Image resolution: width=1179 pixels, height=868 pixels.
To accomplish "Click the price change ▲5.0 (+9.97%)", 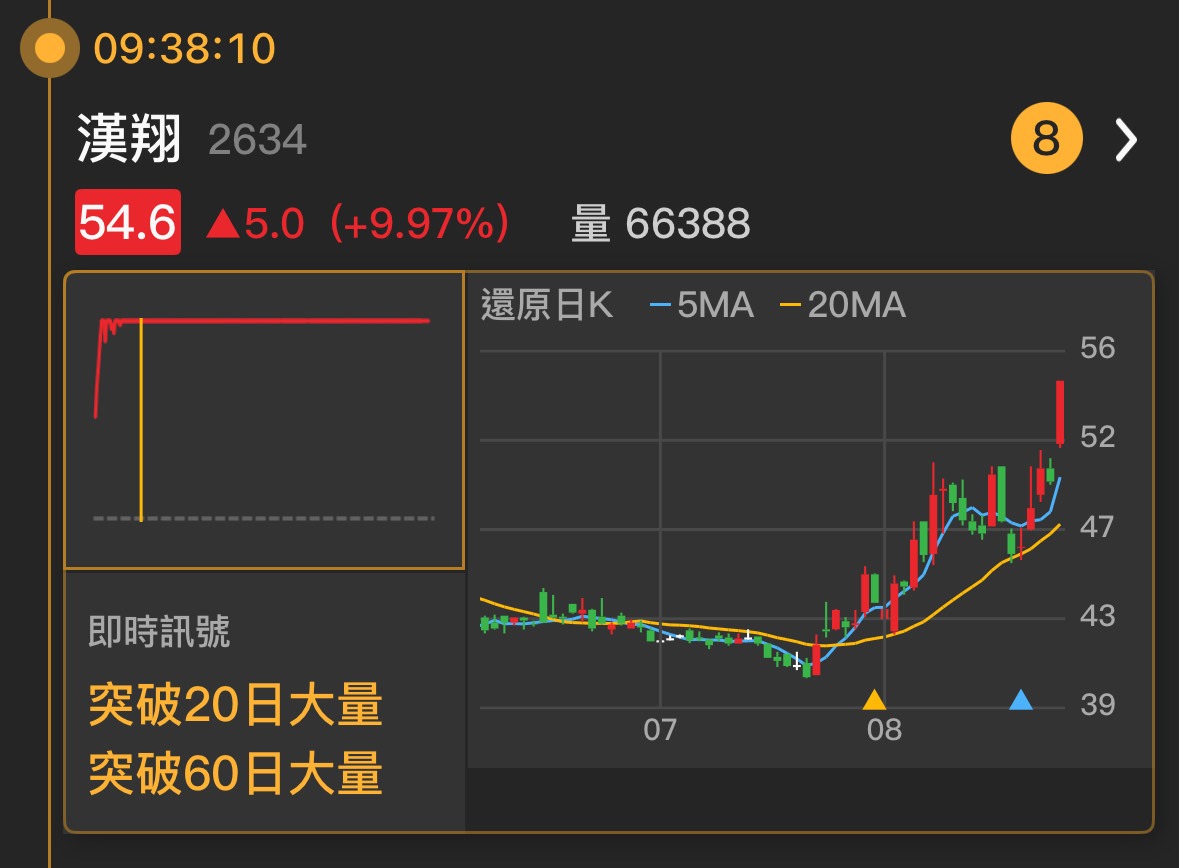I will coord(358,223).
